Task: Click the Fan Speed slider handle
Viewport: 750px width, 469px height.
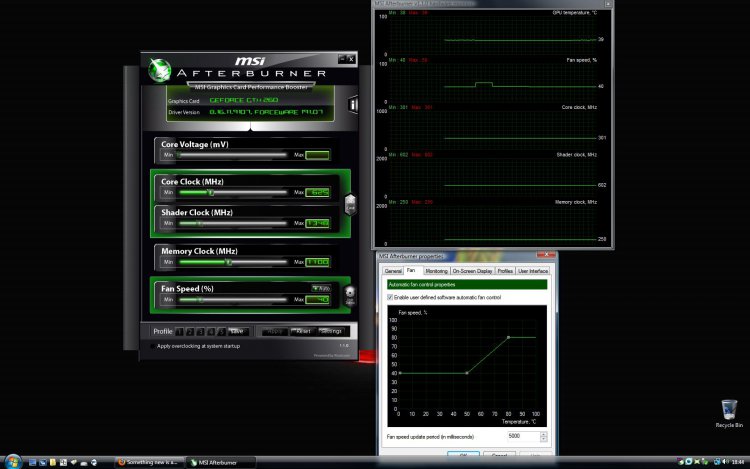Action: (201, 300)
